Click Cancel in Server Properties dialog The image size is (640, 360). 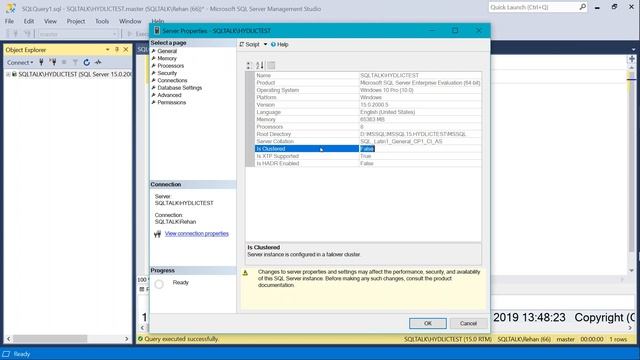[x=468, y=323]
